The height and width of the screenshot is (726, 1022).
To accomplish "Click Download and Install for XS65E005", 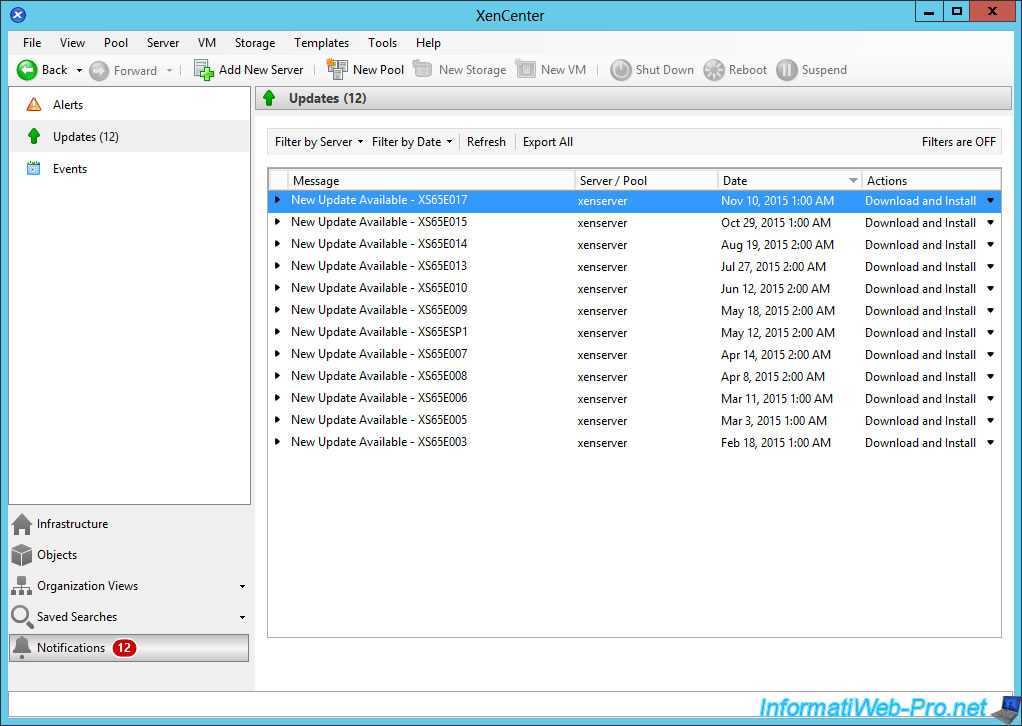I will [x=920, y=420].
